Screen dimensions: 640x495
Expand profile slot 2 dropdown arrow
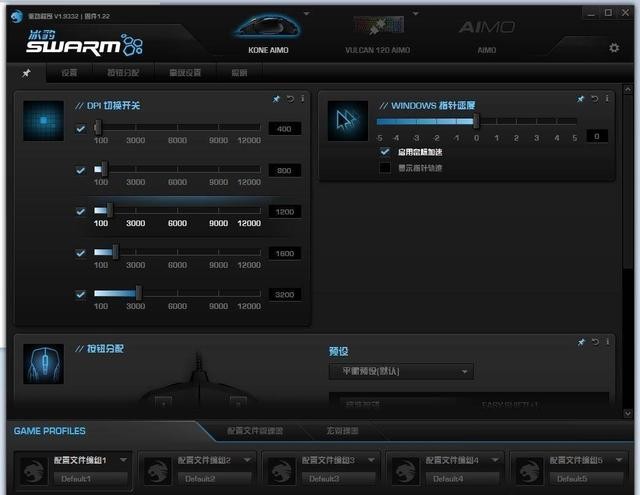(x=247, y=460)
